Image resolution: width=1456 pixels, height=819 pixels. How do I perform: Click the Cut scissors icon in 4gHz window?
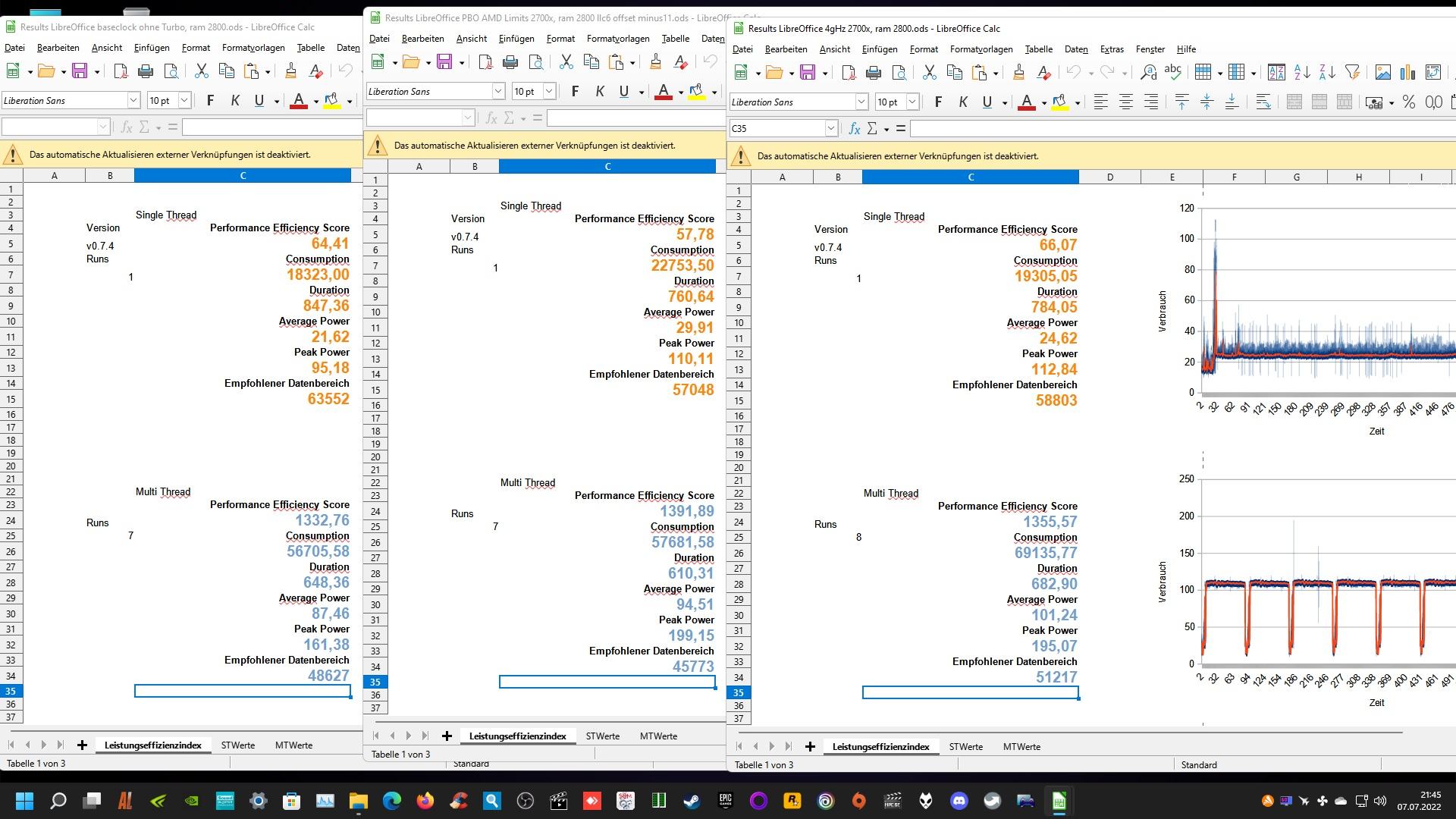[x=929, y=73]
